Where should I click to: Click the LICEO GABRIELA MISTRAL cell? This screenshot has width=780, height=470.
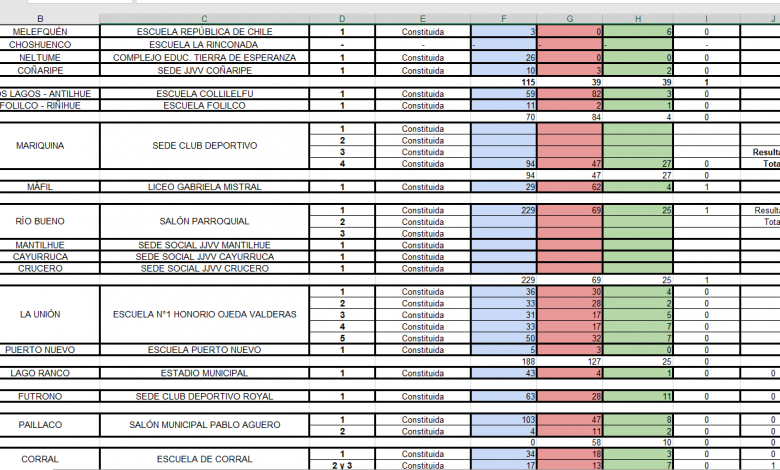pos(204,187)
